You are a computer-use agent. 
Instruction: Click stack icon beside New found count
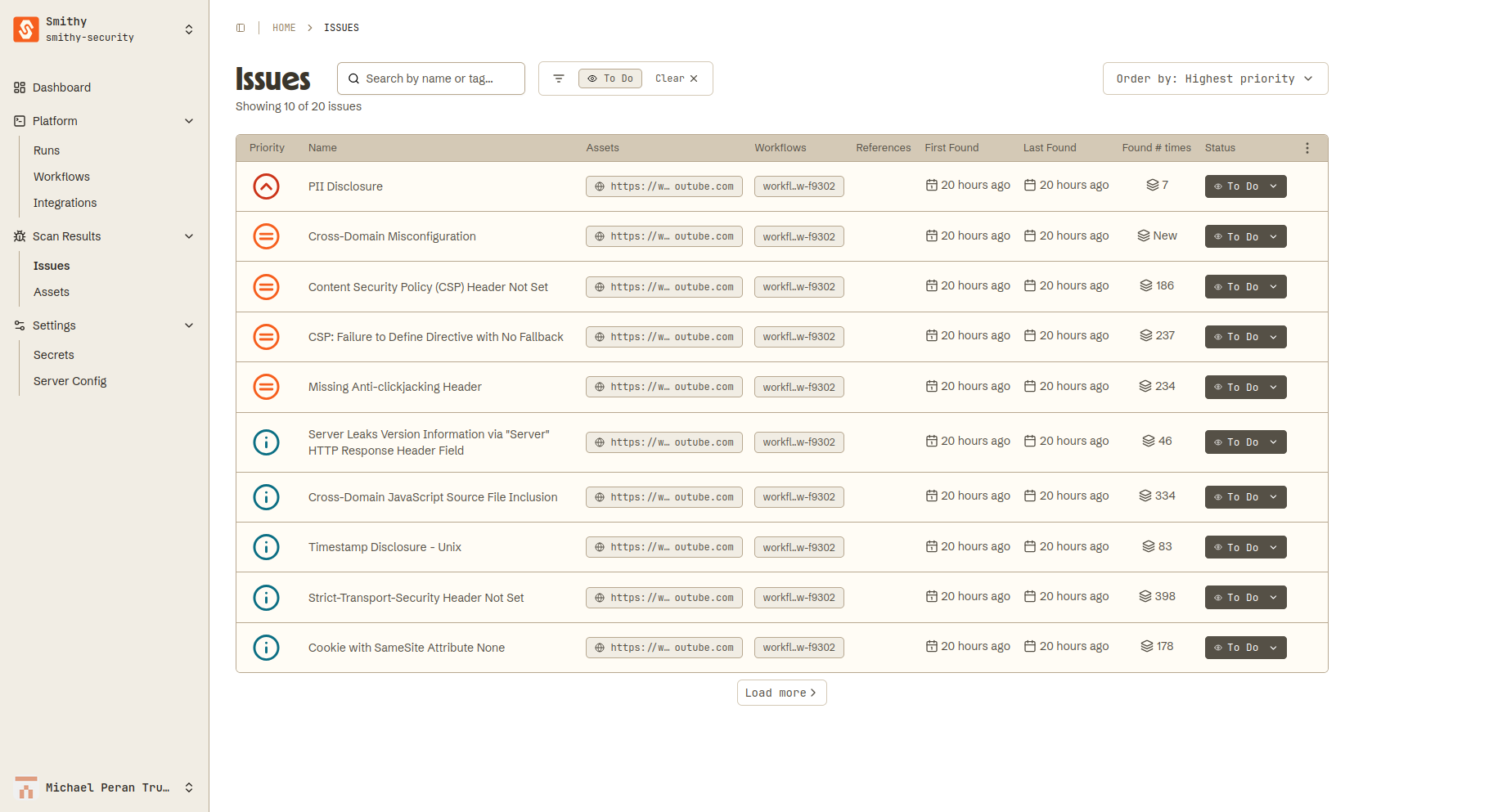pos(1144,236)
